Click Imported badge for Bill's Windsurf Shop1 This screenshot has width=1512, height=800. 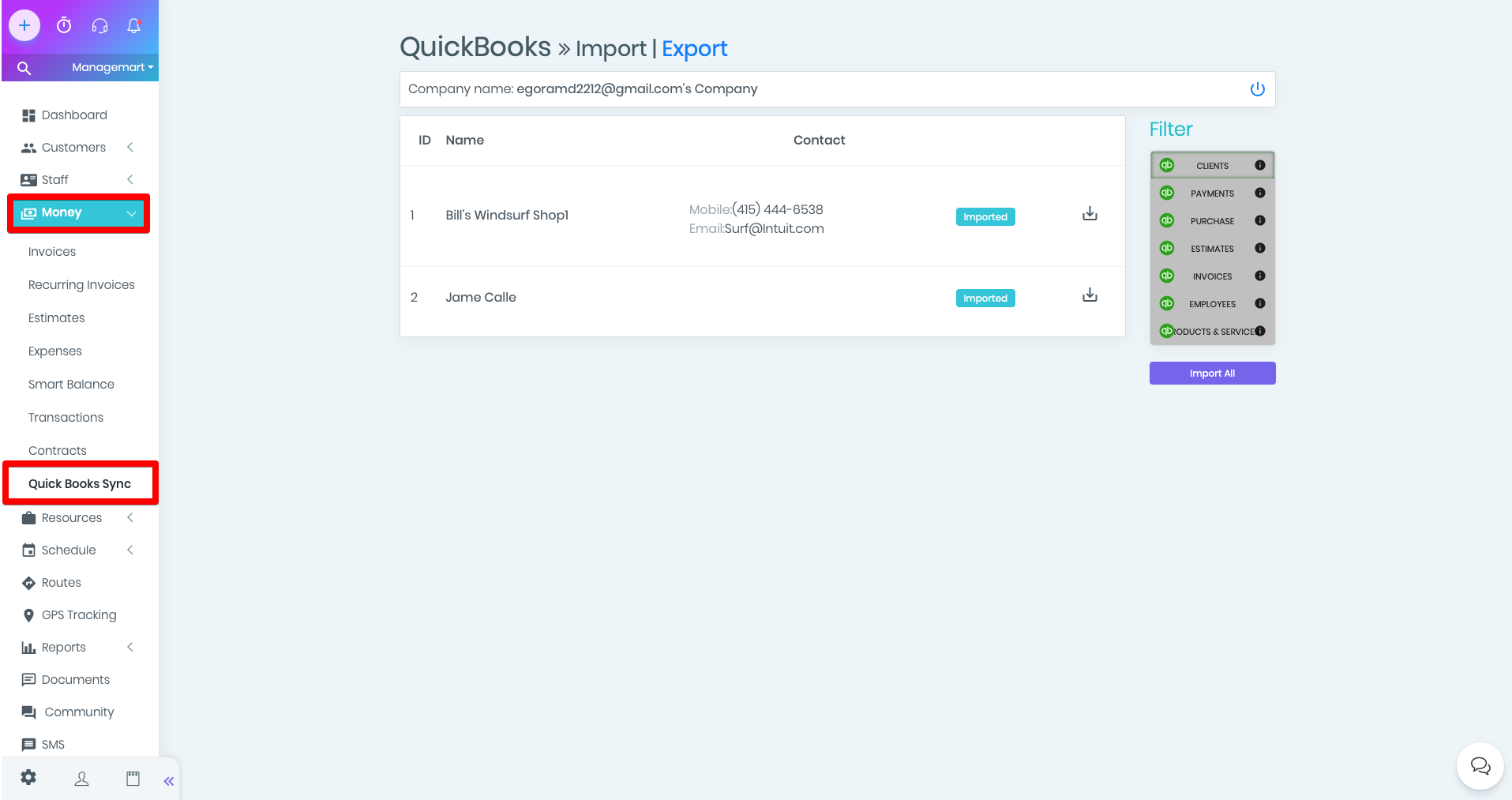tap(985, 217)
